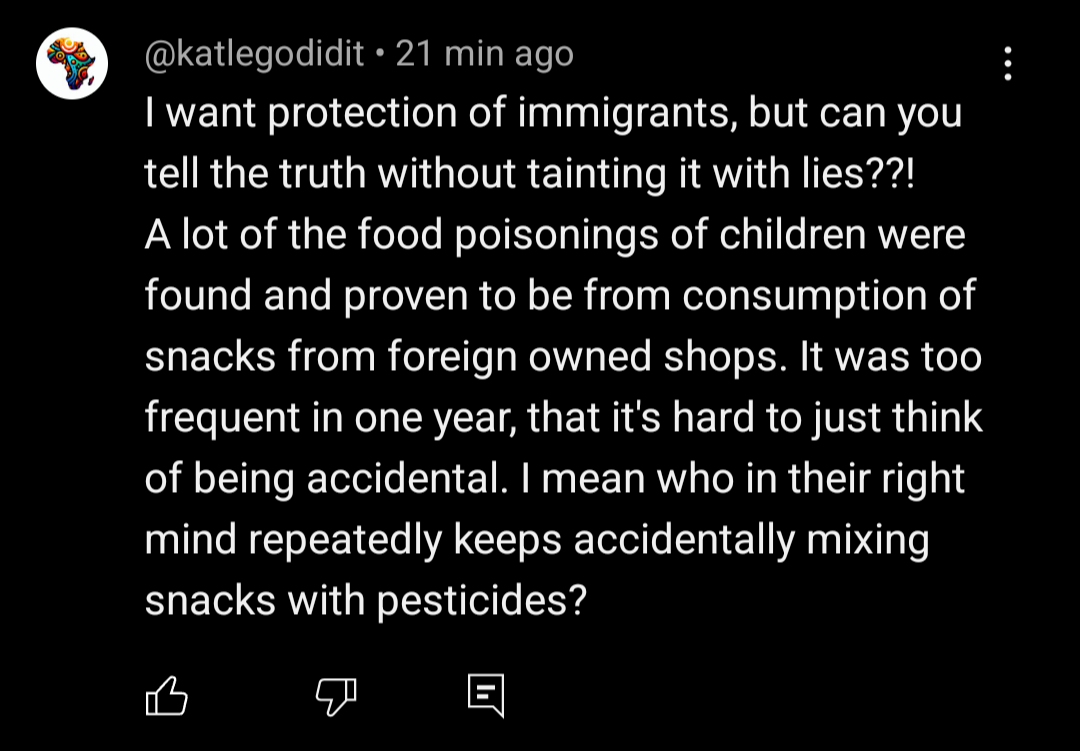Viewport: 1080px width, 751px height.
Task: Click the line starting "found and proven"
Action: [560, 296]
